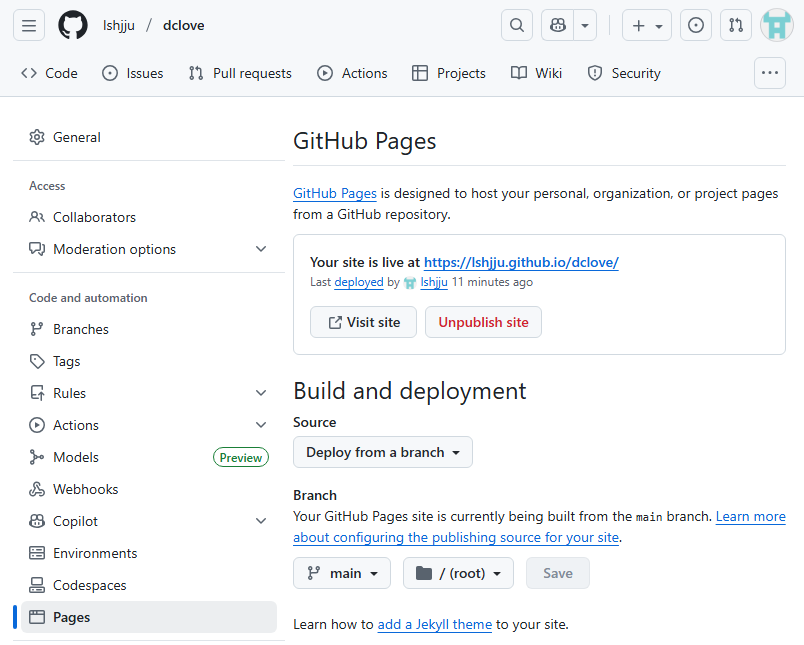Viewport: 804px width, 645px height.
Task: Expand the Rules section chevron
Action: tap(261, 393)
